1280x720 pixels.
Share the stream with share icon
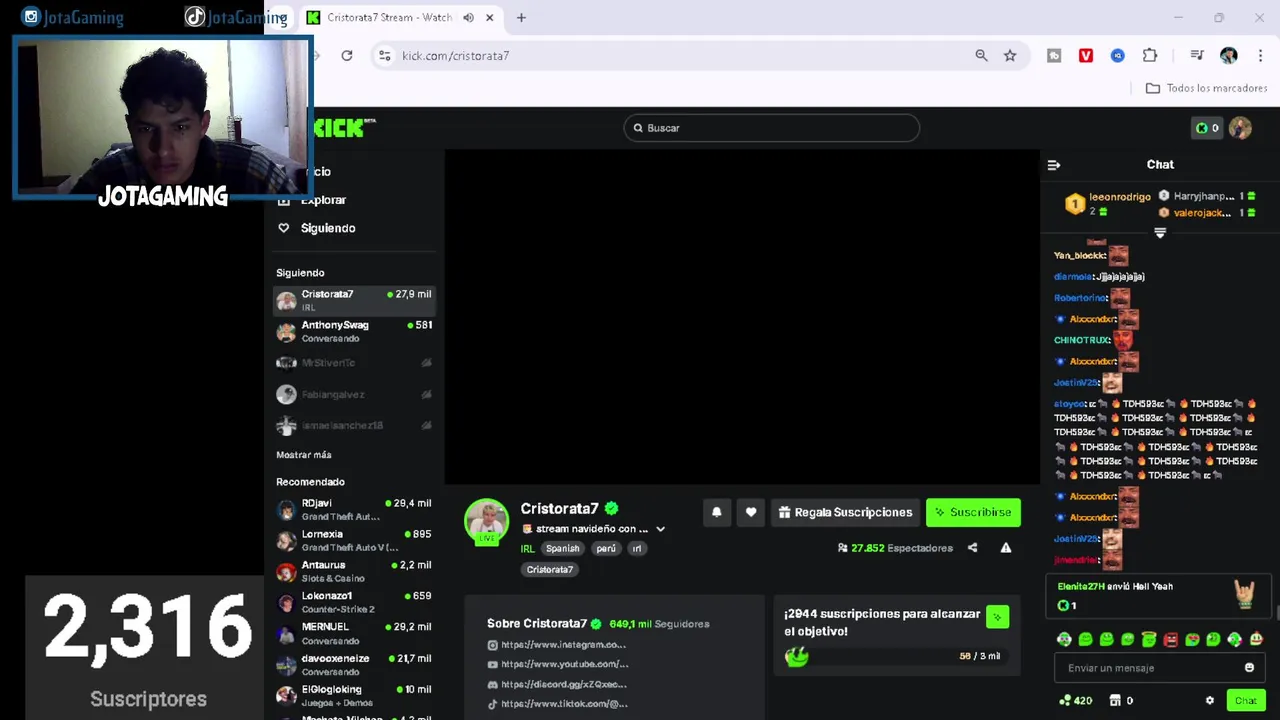click(x=972, y=548)
